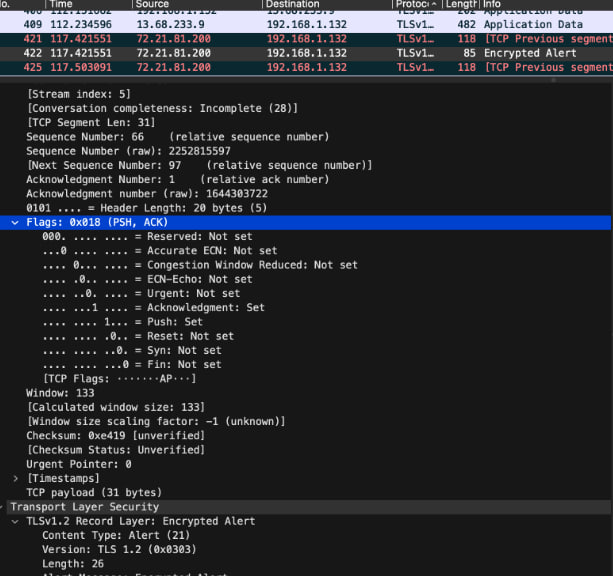Select Acknowledgment number (raw): 1644303722
Image resolution: width=613 pixels, height=576 pixels.
(x=147, y=194)
